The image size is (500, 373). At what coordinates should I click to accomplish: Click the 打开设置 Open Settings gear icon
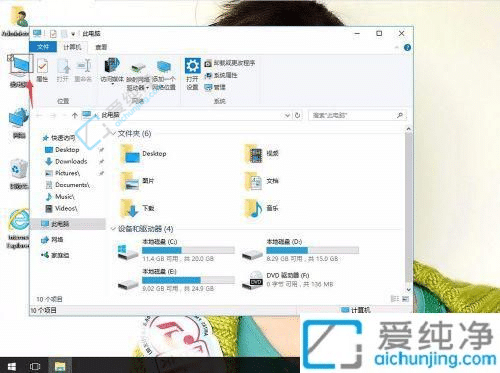click(192, 74)
